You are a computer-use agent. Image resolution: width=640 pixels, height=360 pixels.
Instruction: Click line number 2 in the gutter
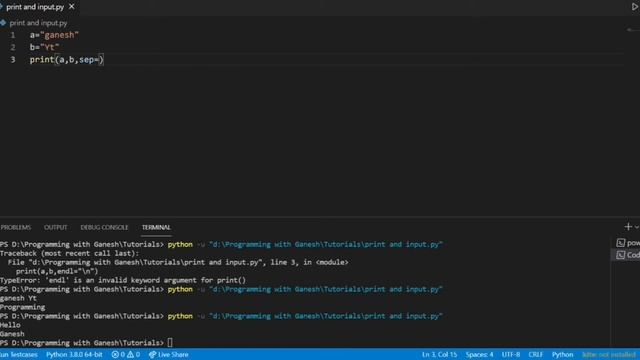(13, 47)
